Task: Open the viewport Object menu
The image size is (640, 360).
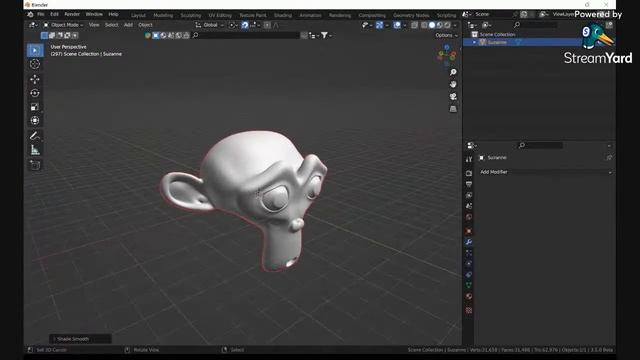Action: click(145, 25)
